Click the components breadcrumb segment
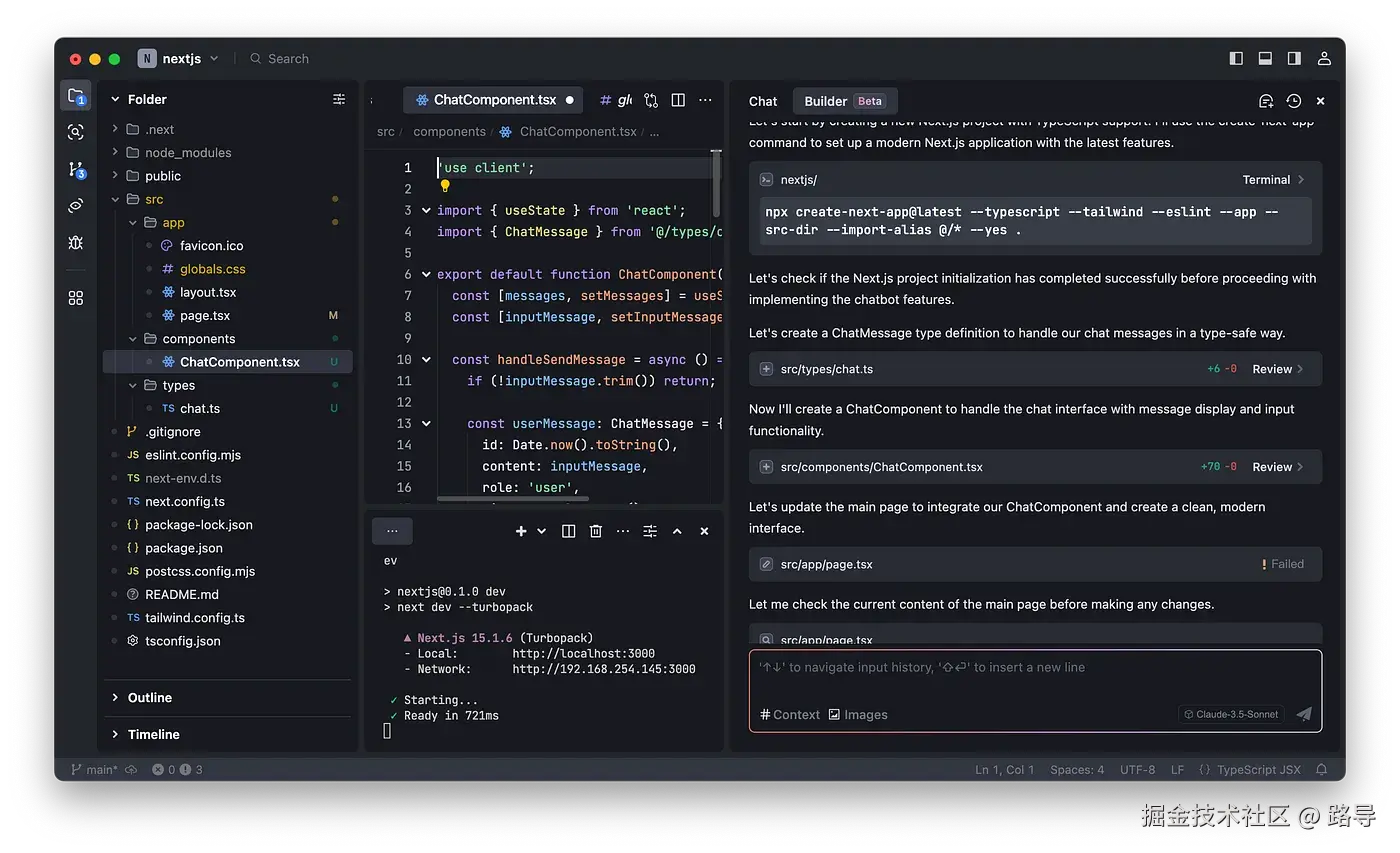This screenshot has height=853, width=1400. (449, 131)
